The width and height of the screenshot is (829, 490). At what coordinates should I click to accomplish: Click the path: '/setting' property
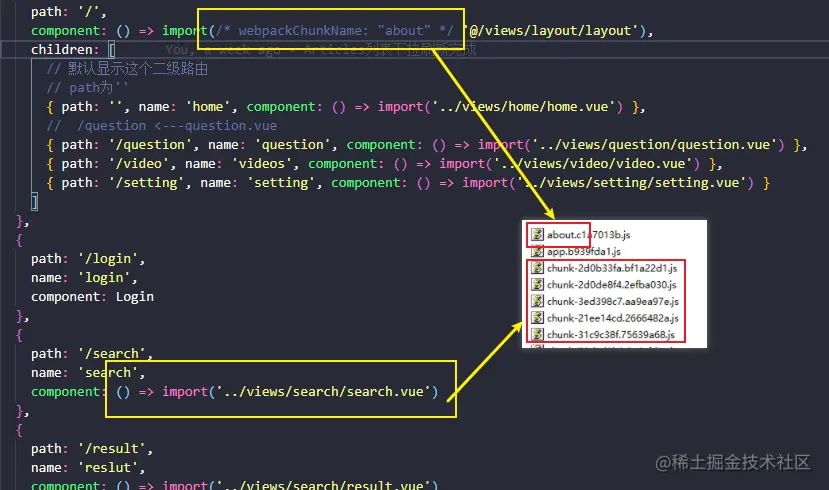123,183
